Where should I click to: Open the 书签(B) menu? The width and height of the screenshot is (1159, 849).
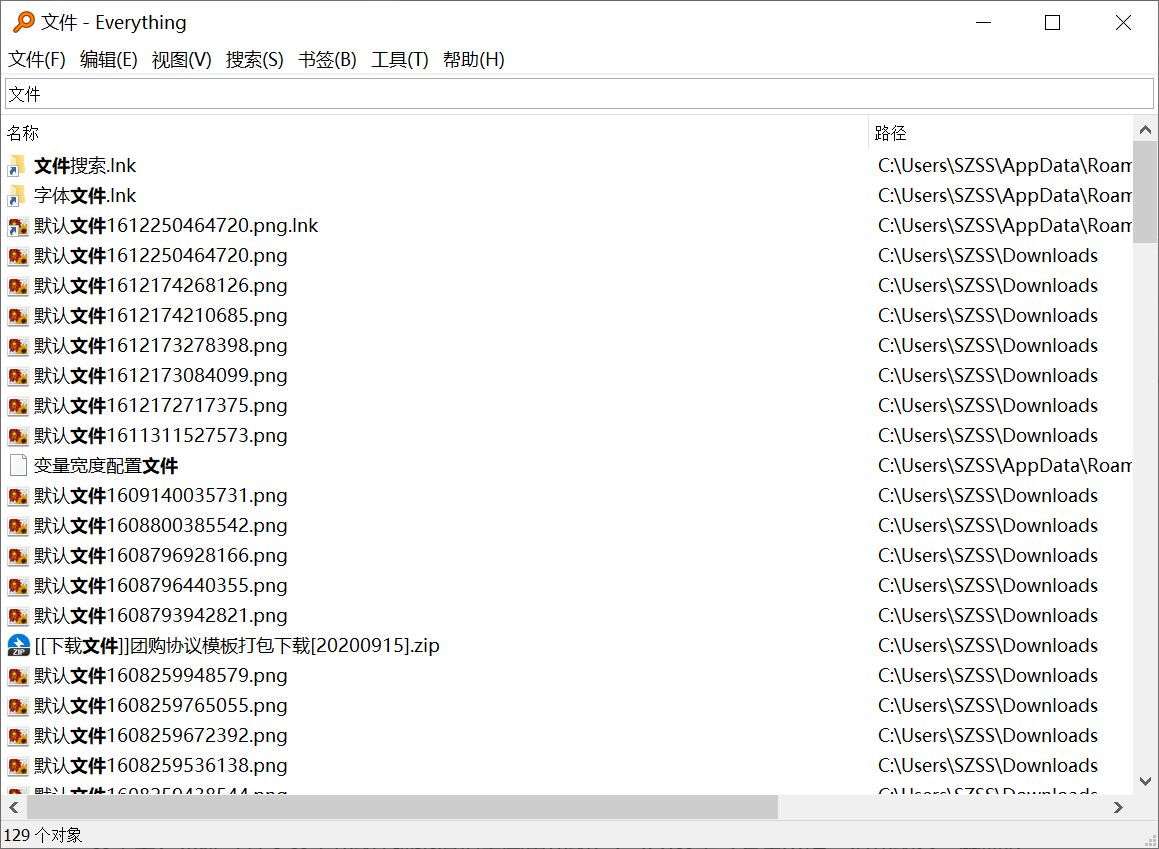(x=327, y=60)
